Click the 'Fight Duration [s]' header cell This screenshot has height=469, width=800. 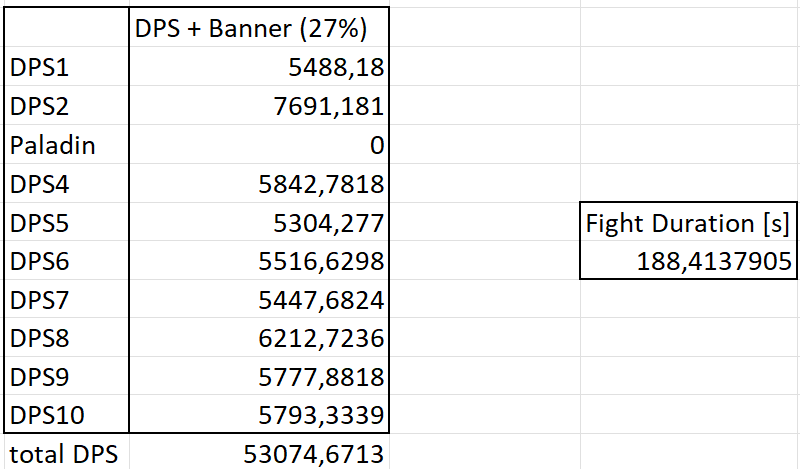pos(690,223)
